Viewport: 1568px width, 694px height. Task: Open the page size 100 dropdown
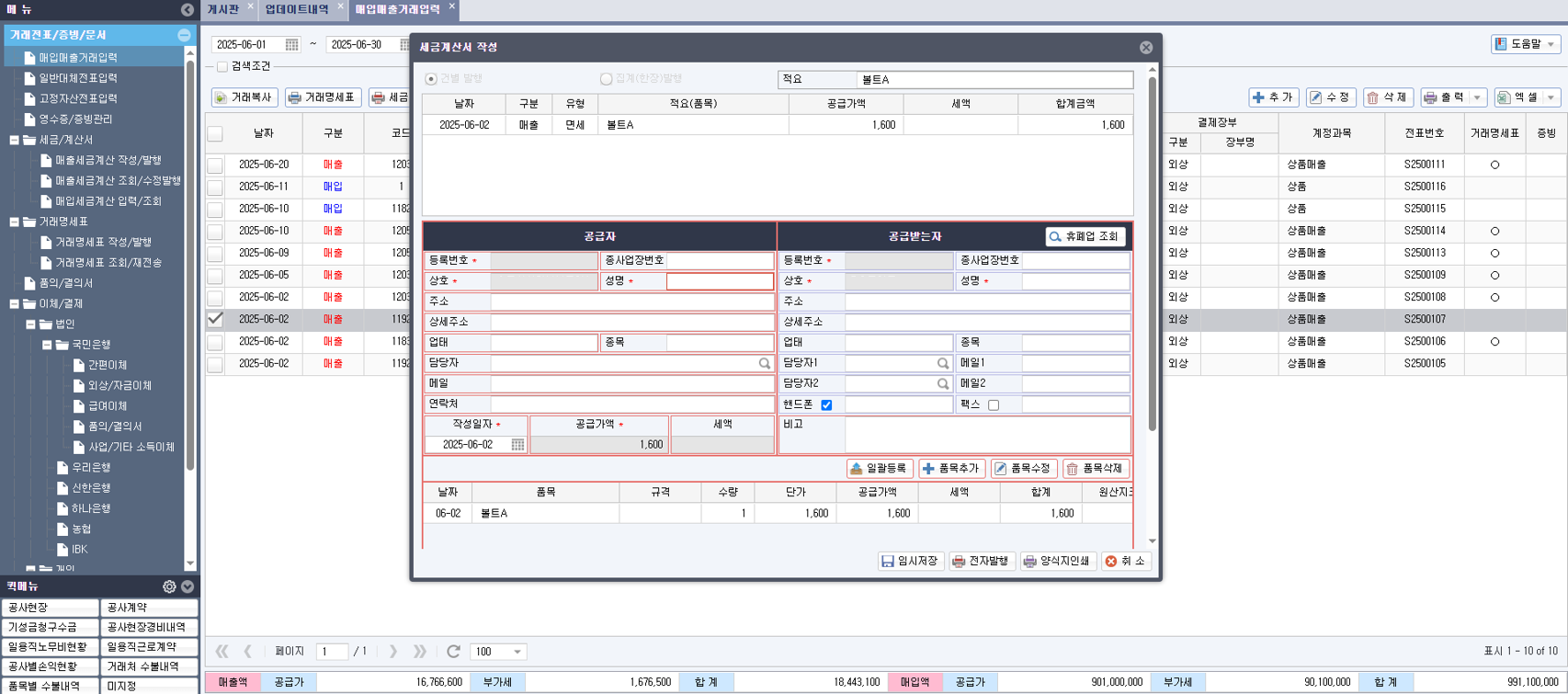coord(517,652)
